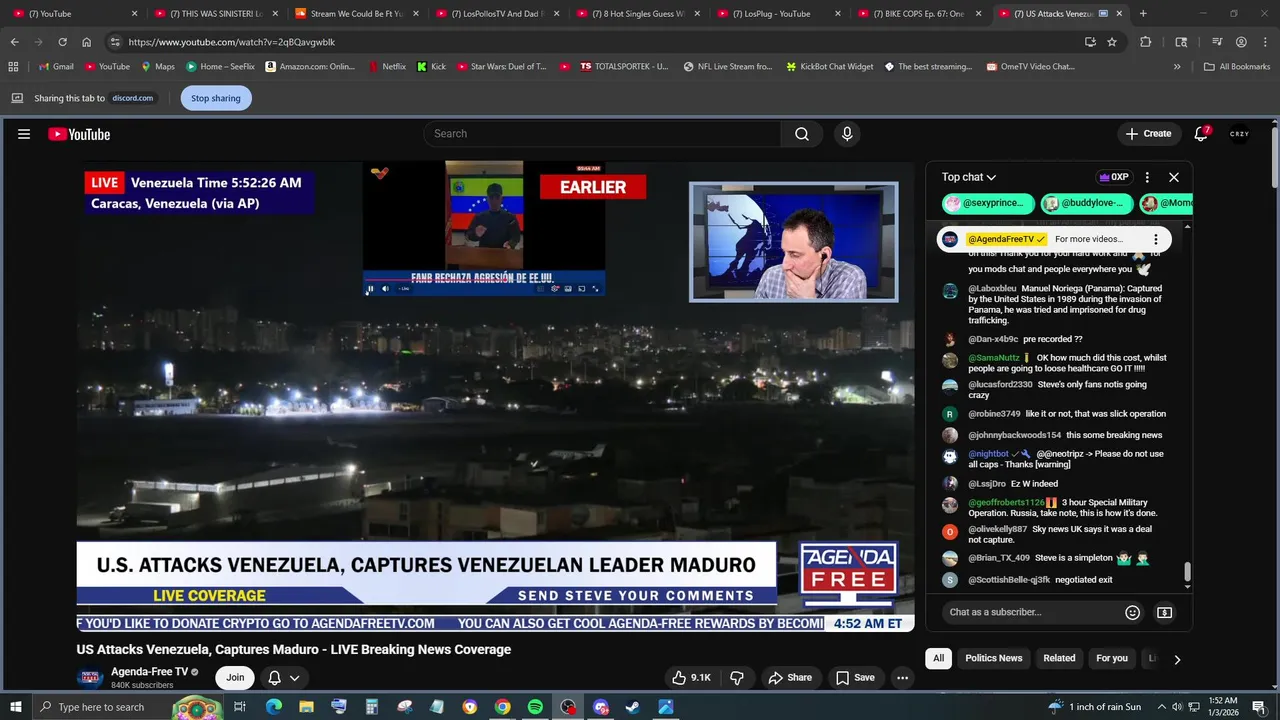Select the Politics News filter chip

point(994,658)
